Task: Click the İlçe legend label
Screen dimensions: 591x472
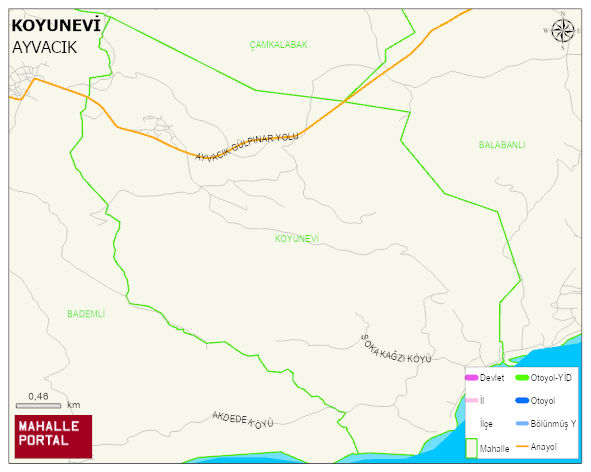Action: [486, 424]
